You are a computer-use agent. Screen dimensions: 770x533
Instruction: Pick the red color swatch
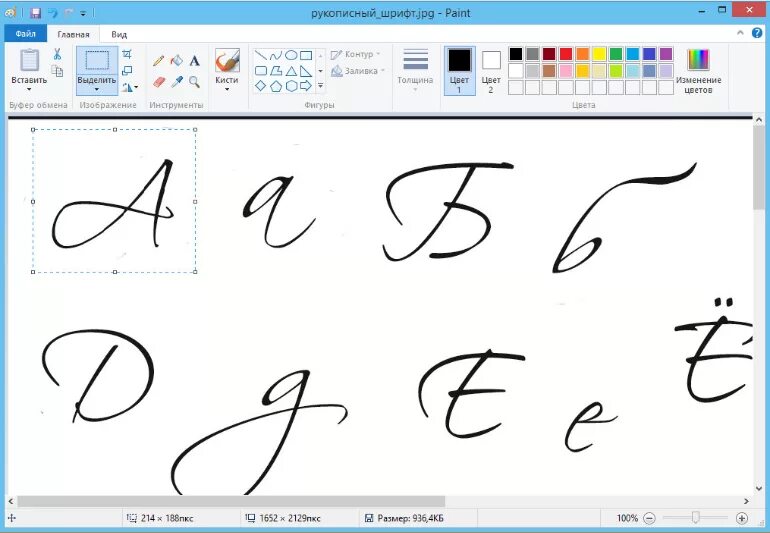[x=566, y=54]
